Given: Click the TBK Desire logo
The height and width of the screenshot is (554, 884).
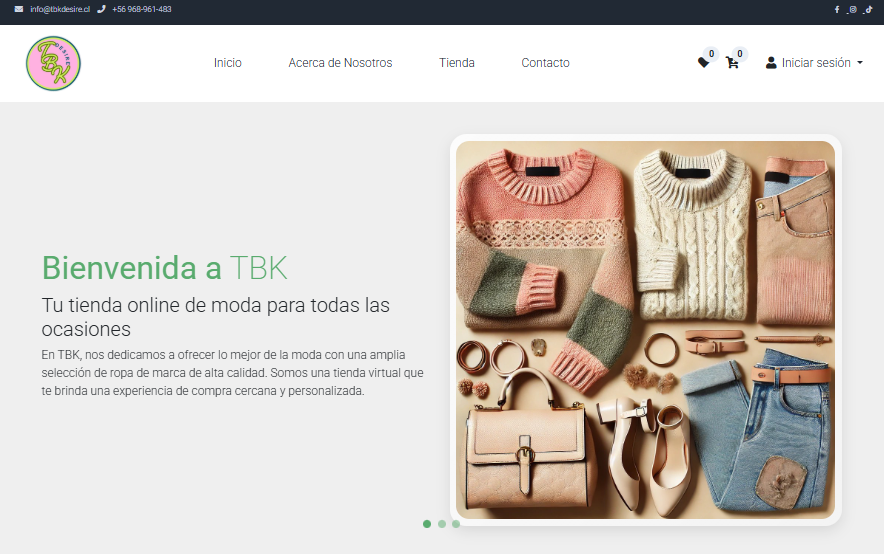Looking at the screenshot, I should (x=53, y=63).
